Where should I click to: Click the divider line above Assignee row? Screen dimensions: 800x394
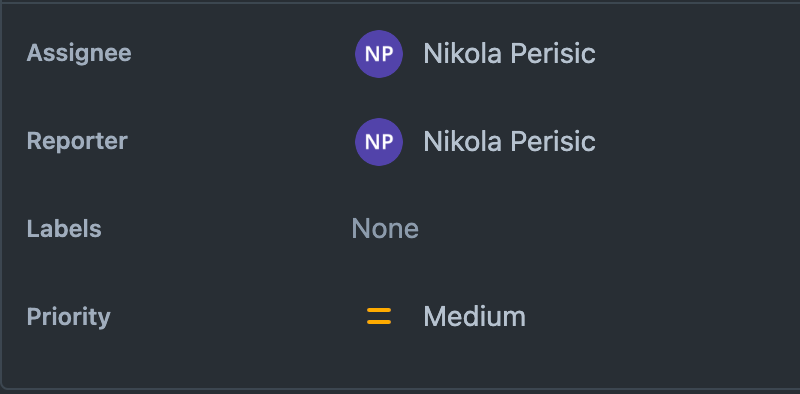400,3
